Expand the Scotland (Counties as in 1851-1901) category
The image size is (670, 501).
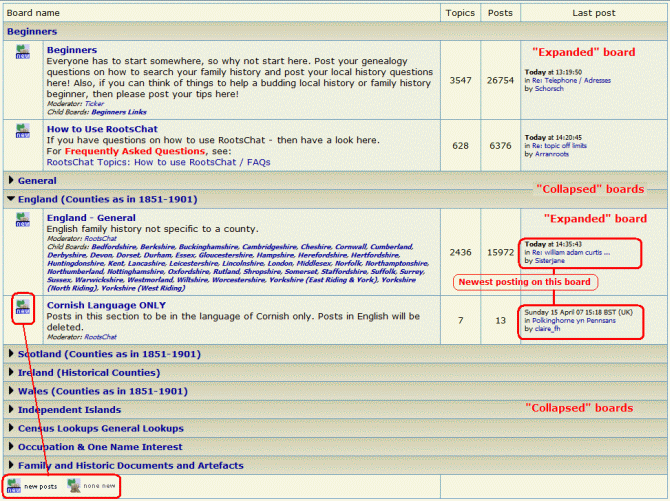click(109, 354)
